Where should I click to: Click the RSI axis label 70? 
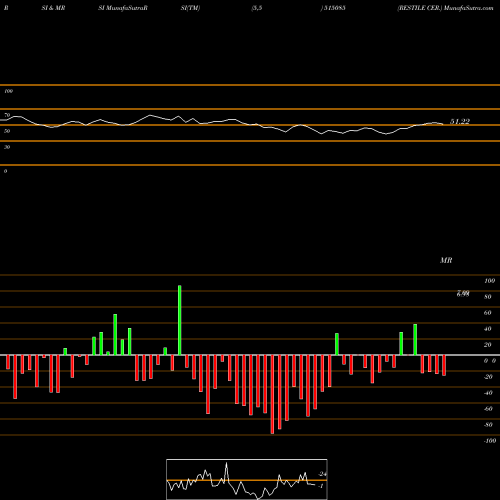click(x=7, y=115)
